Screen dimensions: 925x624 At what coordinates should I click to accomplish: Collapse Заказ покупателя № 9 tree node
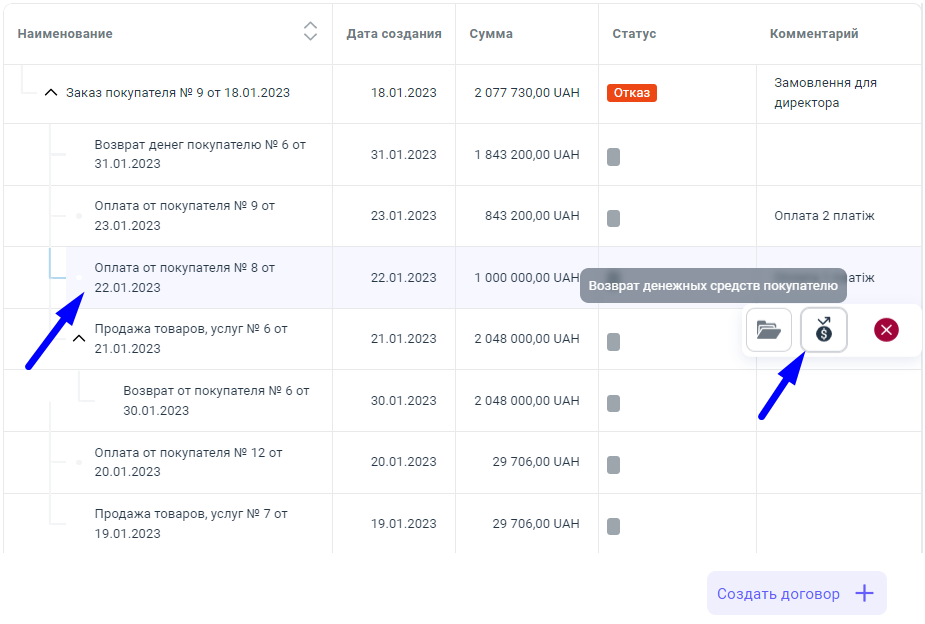[51, 93]
